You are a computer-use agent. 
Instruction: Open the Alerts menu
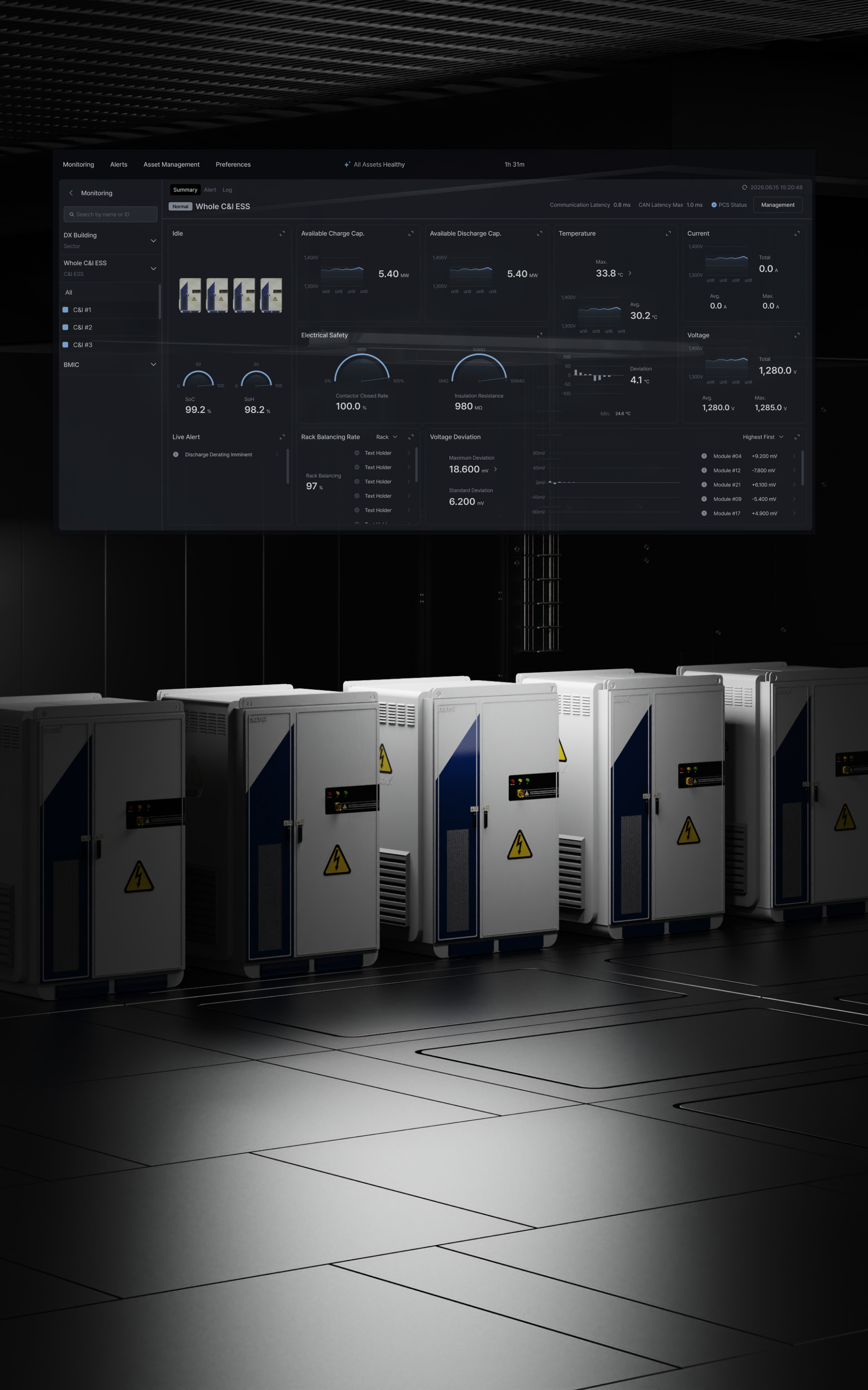coord(119,164)
